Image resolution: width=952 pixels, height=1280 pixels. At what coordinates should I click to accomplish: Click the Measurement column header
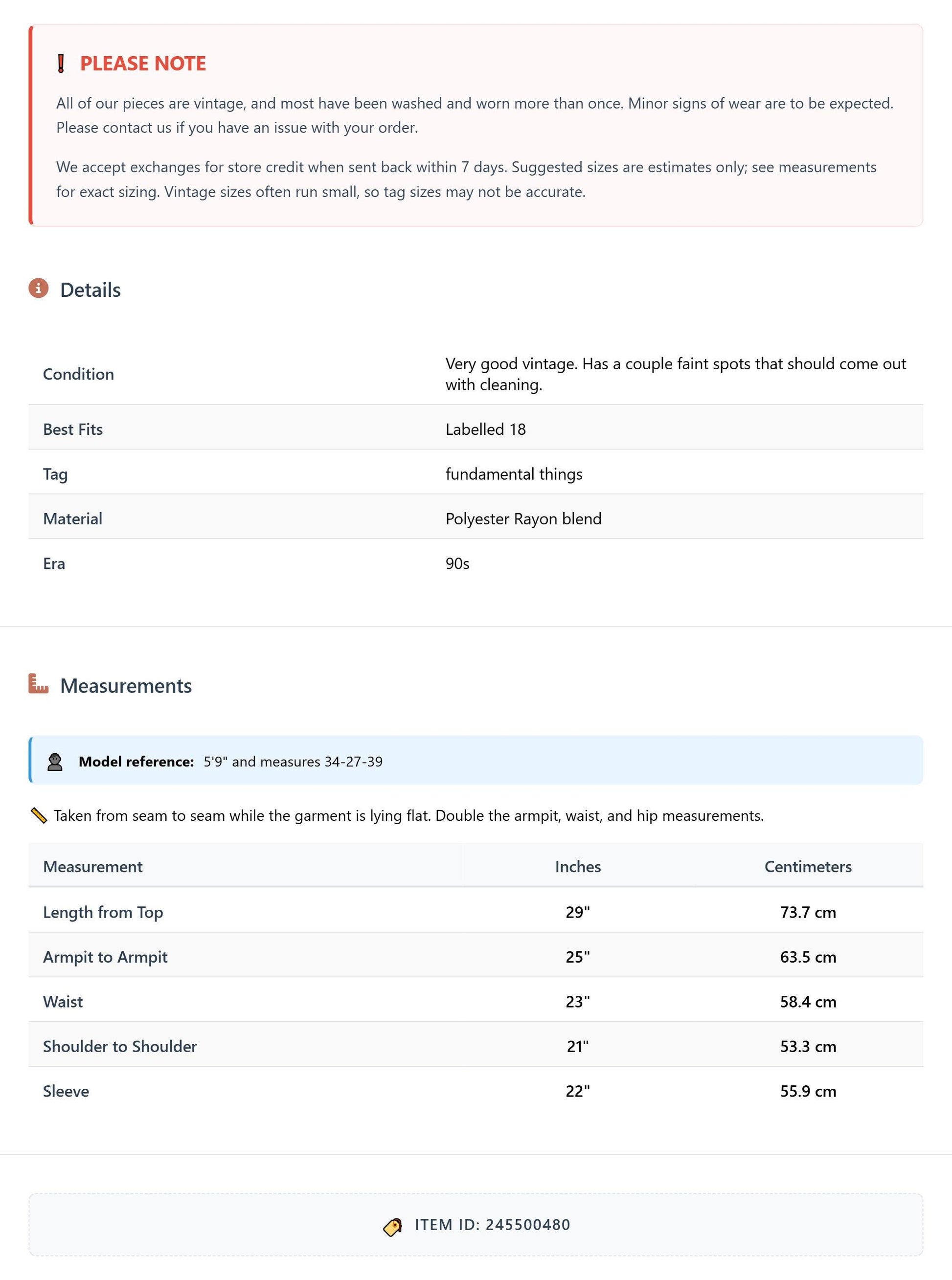pos(93,866)
